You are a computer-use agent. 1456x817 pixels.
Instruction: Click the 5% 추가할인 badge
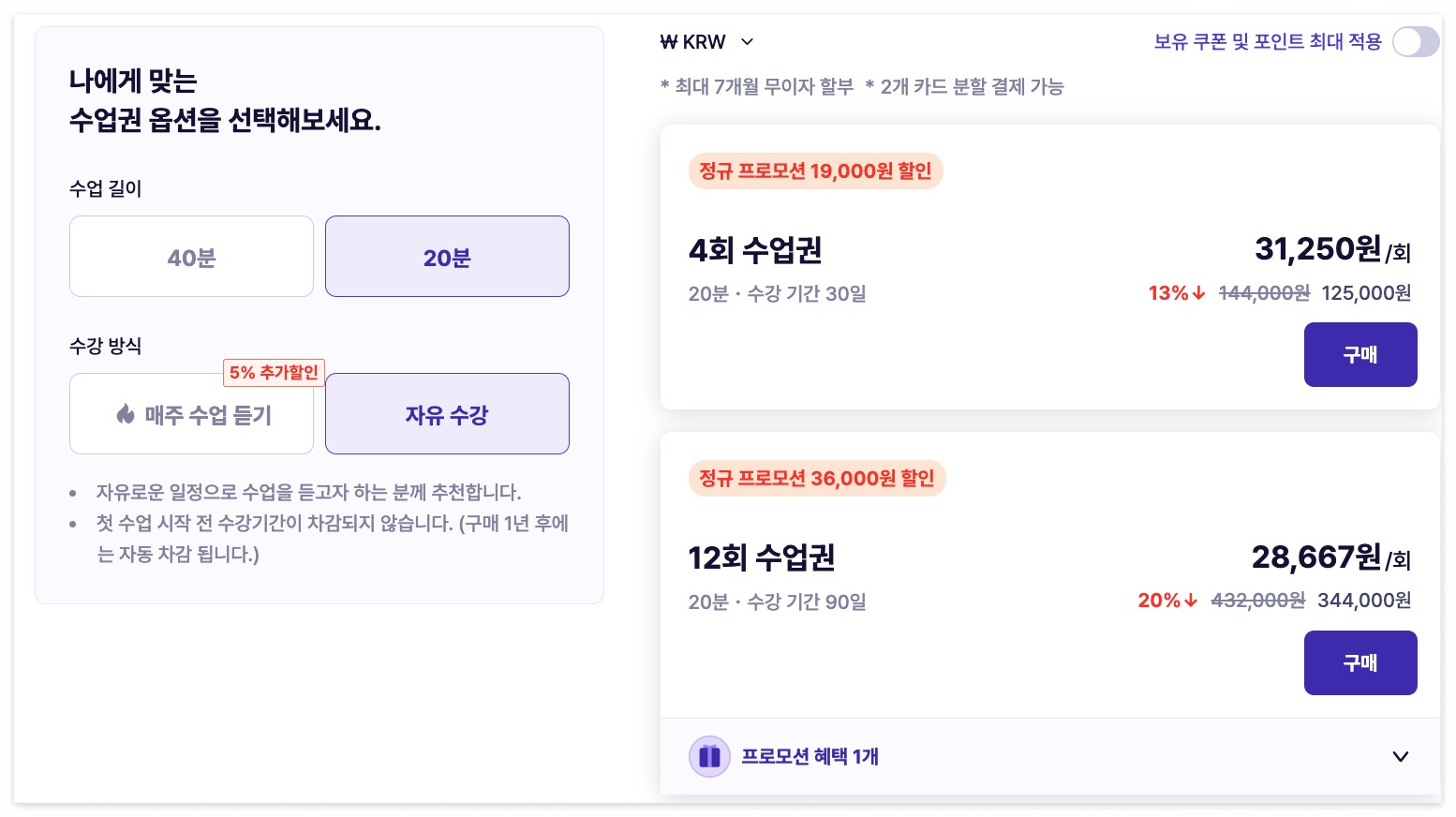click(274, 372)
